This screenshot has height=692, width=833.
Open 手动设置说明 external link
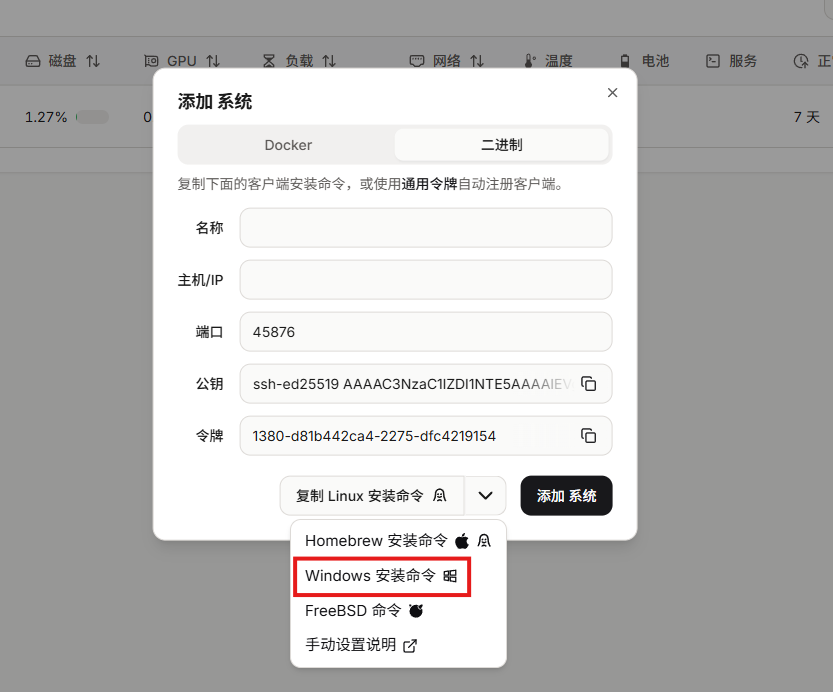pyautogui.click(x=360, y=645)
